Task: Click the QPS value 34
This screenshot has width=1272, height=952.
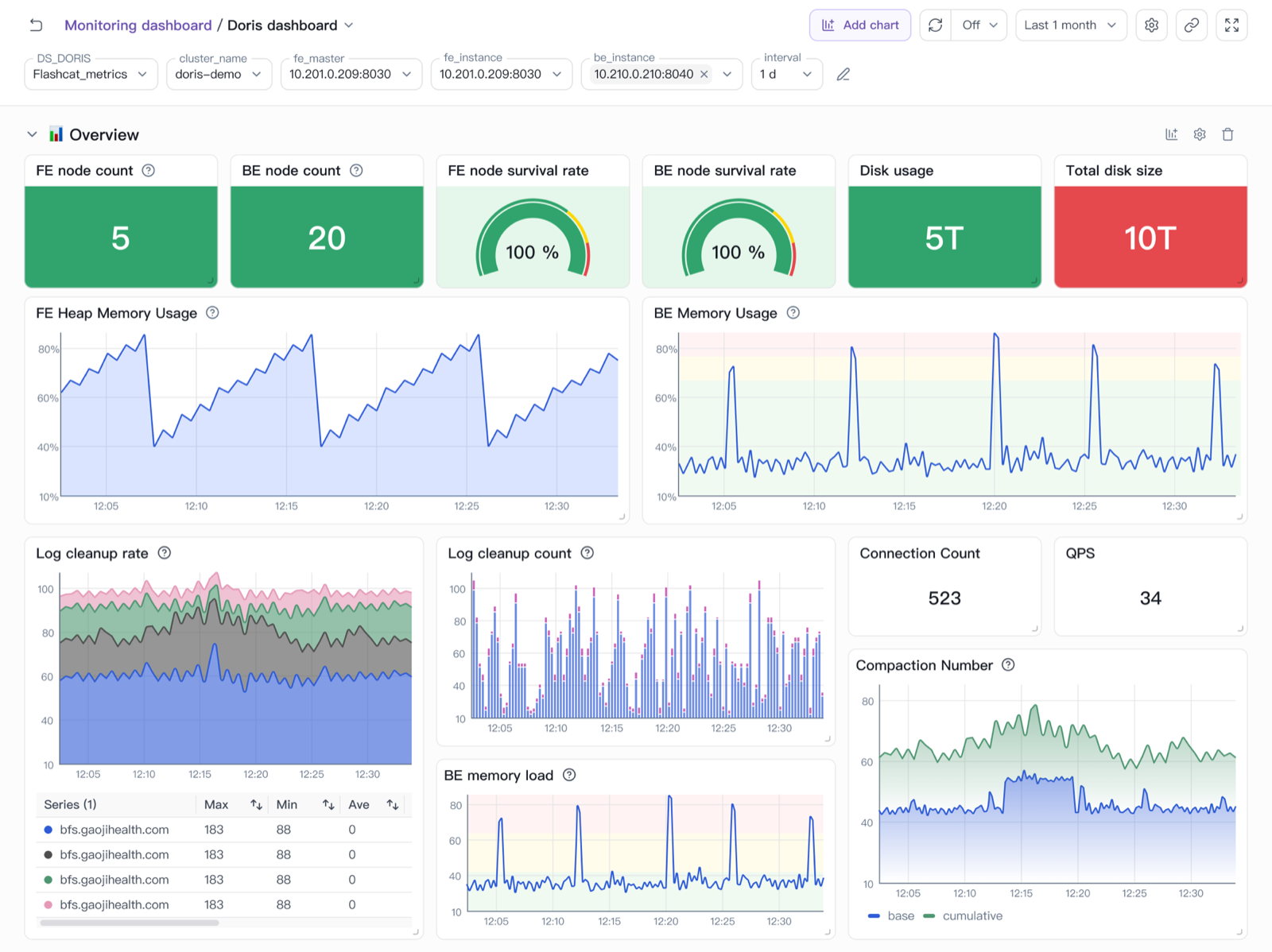Action: click(x=1150, y=598)
